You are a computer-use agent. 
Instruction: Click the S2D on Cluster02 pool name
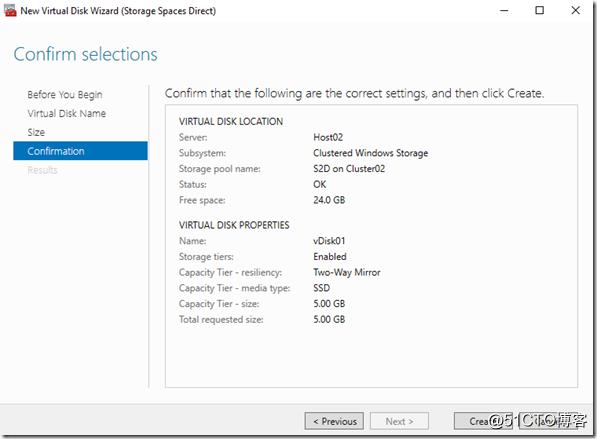(349, 169)
